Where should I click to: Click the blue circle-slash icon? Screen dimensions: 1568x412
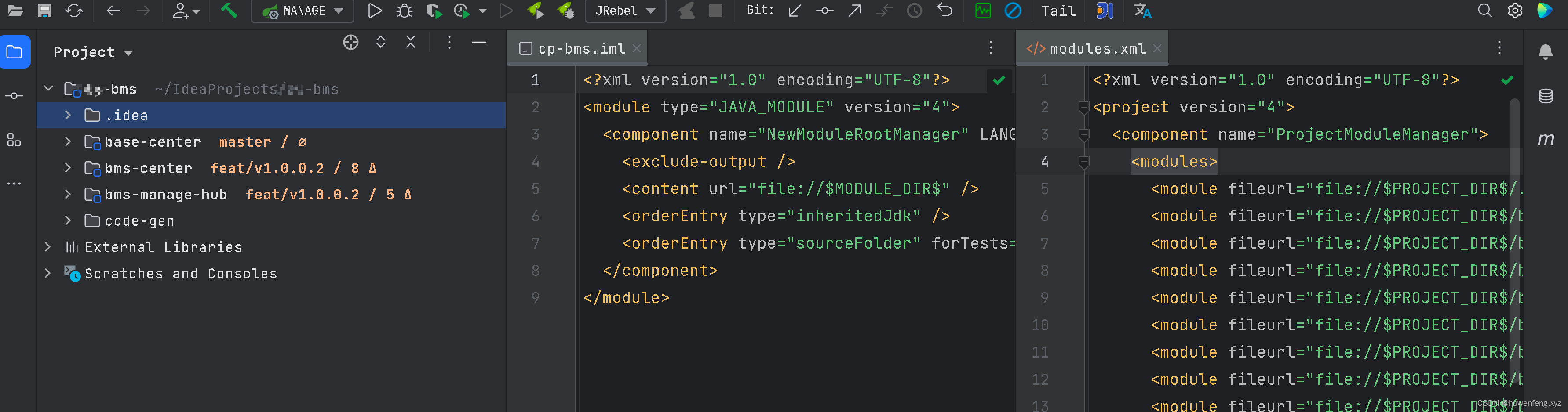[1013, 11]
